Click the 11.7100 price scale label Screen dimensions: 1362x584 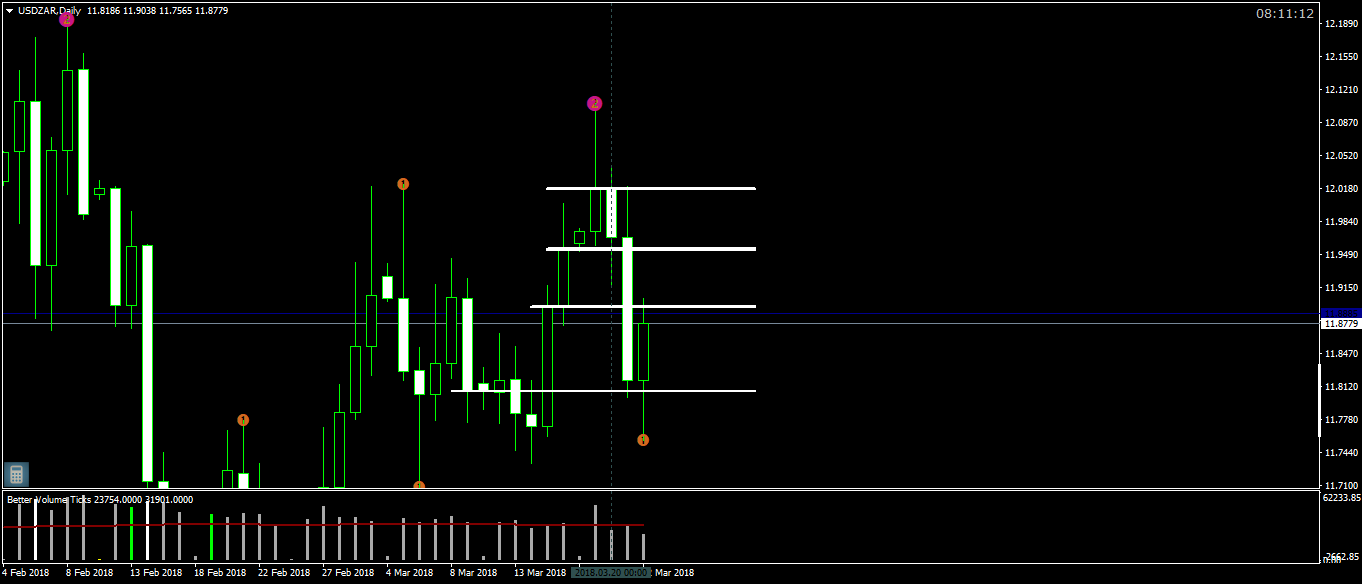pyautogui.click(x=1340, y=485)
